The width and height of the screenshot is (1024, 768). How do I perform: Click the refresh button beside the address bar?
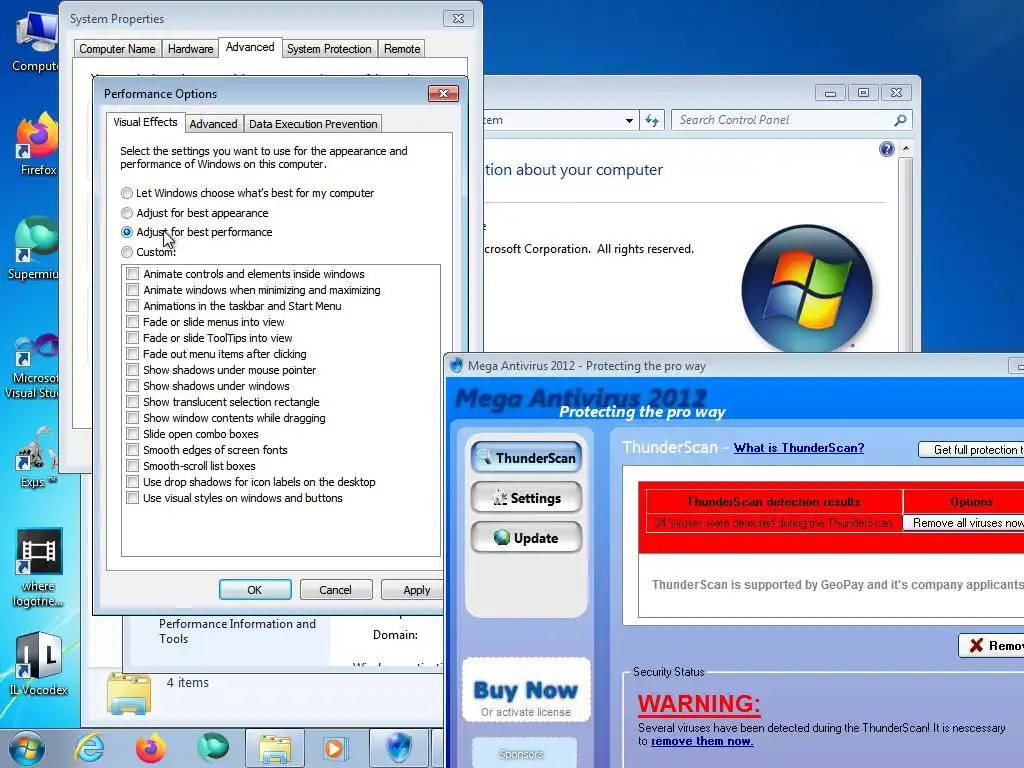pos(652,120)
